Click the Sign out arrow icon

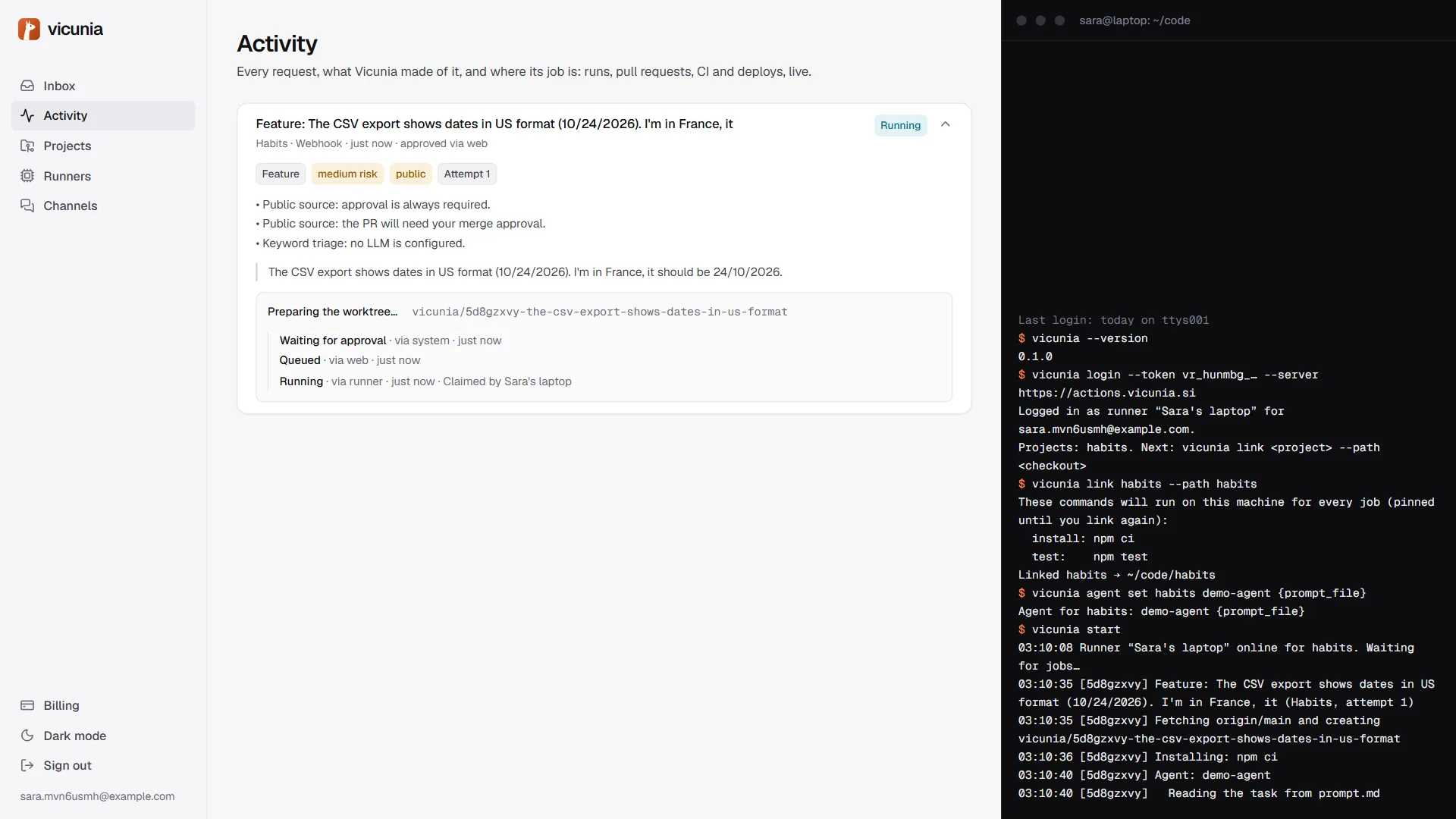point(27,765)
